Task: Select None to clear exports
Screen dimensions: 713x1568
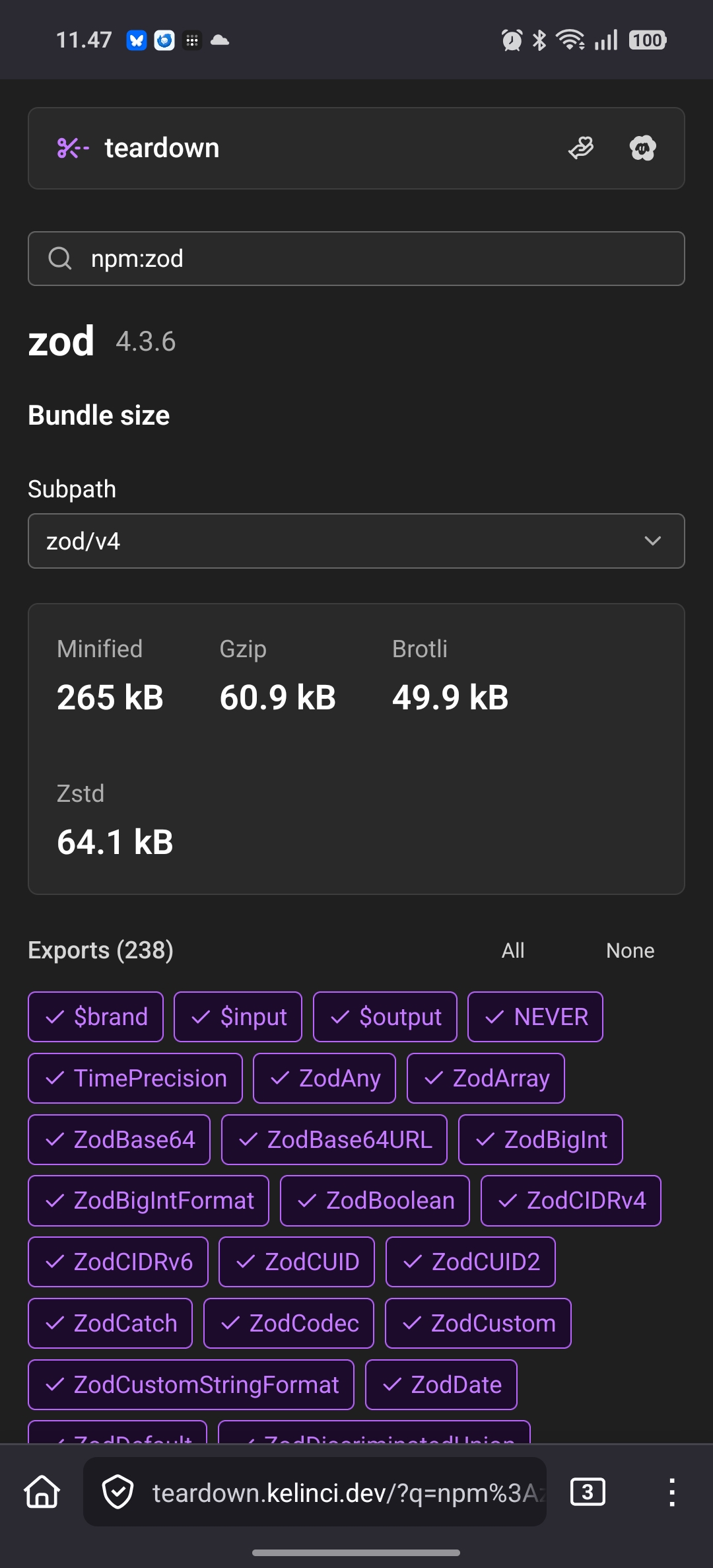Action: pyautogui.click(x=630, y=950)
